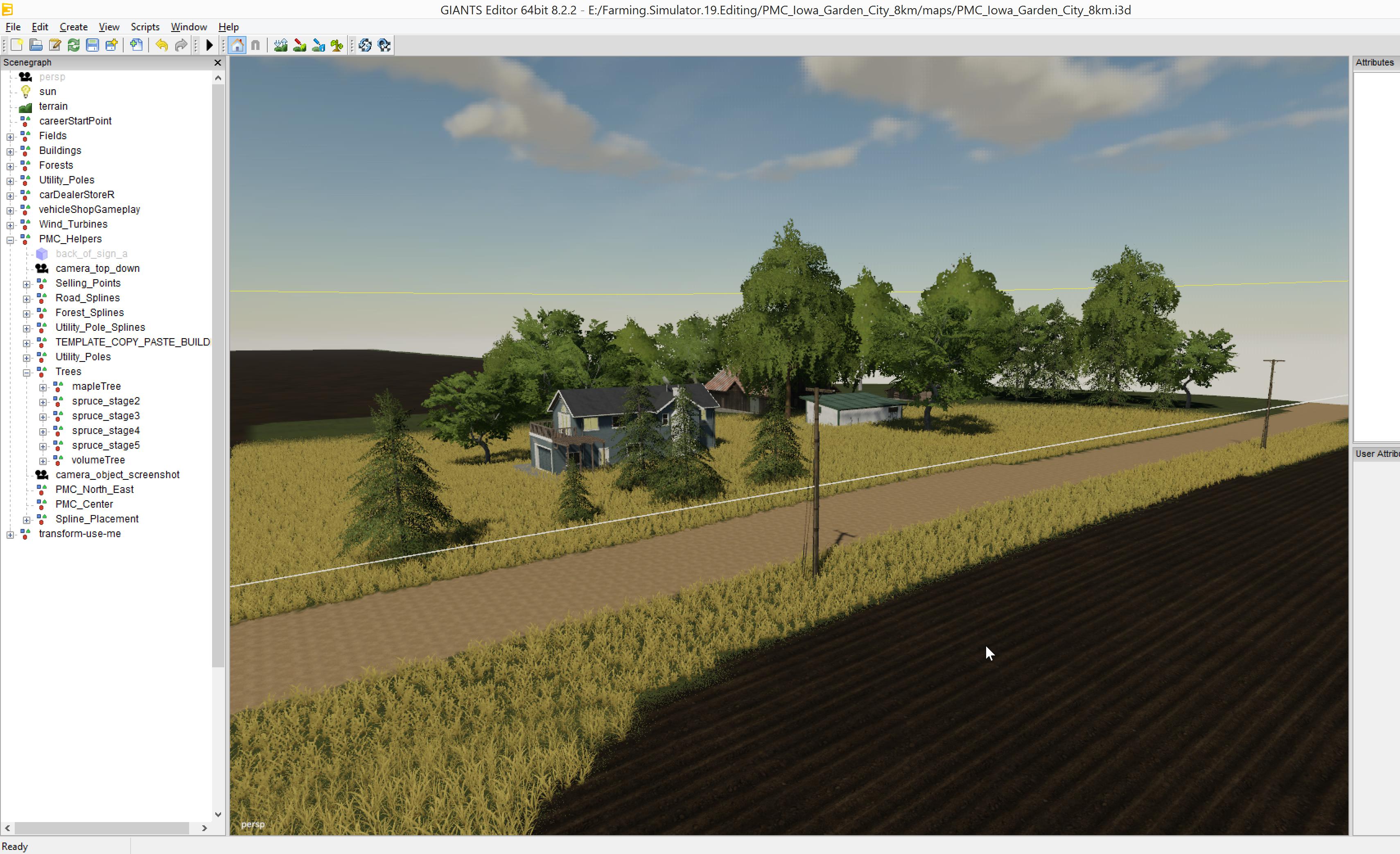The width and height of the screenshot is (1400, 854).
Task: Expand the Forests node
Action: 10,167
